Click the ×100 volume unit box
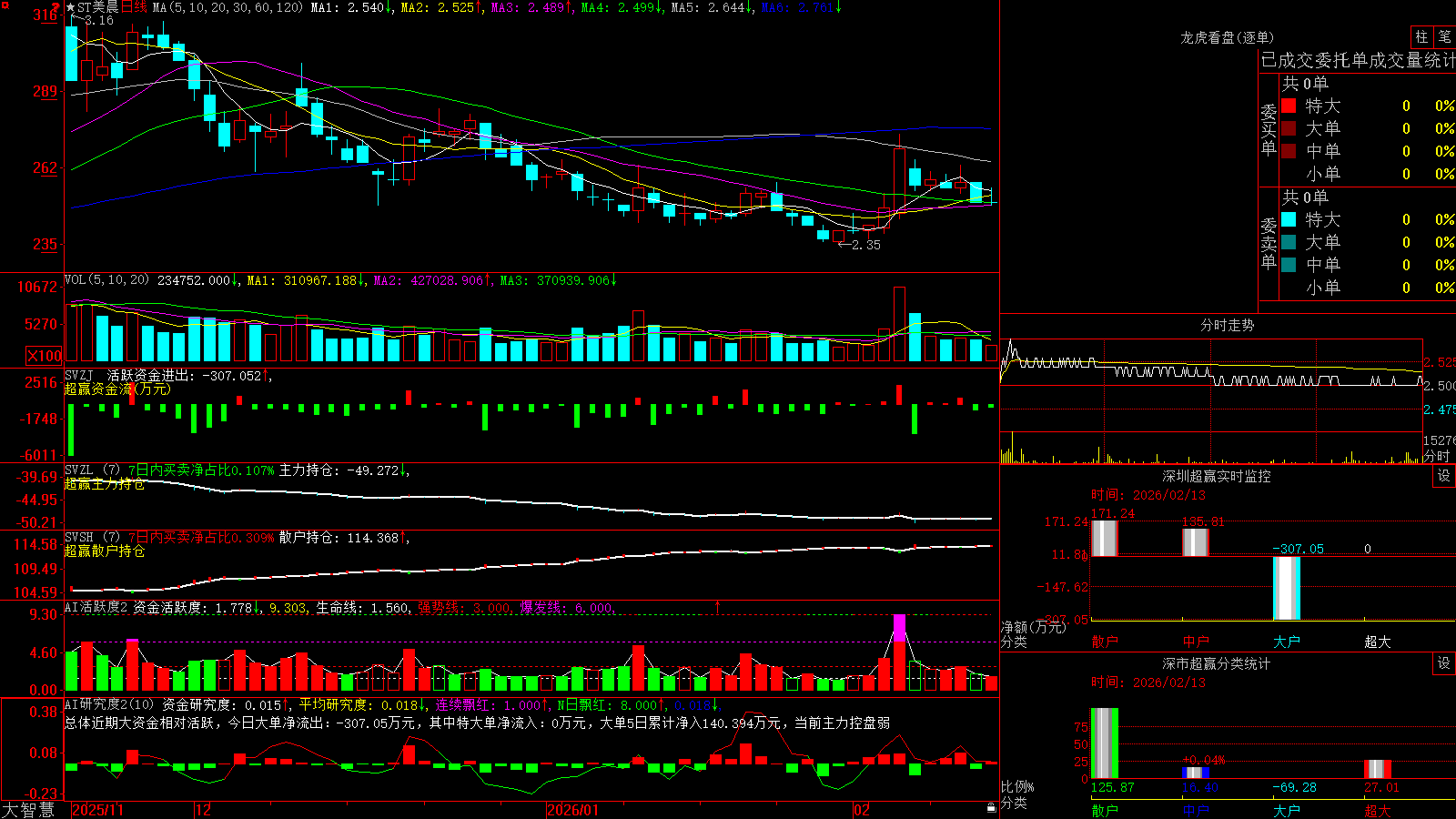Screen dimensions: 1456x819 45,356
